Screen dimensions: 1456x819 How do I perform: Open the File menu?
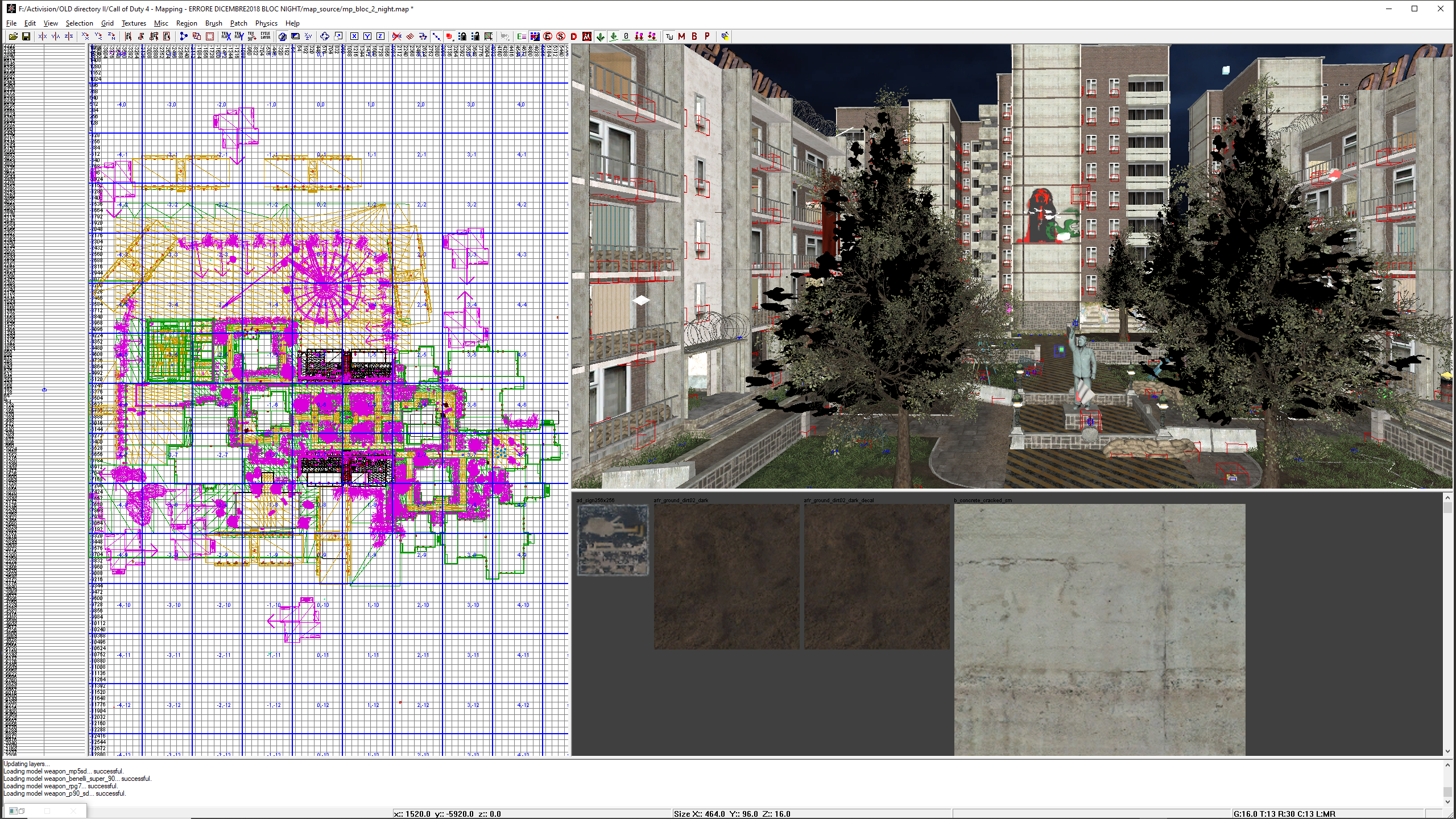tap(11, 23)
